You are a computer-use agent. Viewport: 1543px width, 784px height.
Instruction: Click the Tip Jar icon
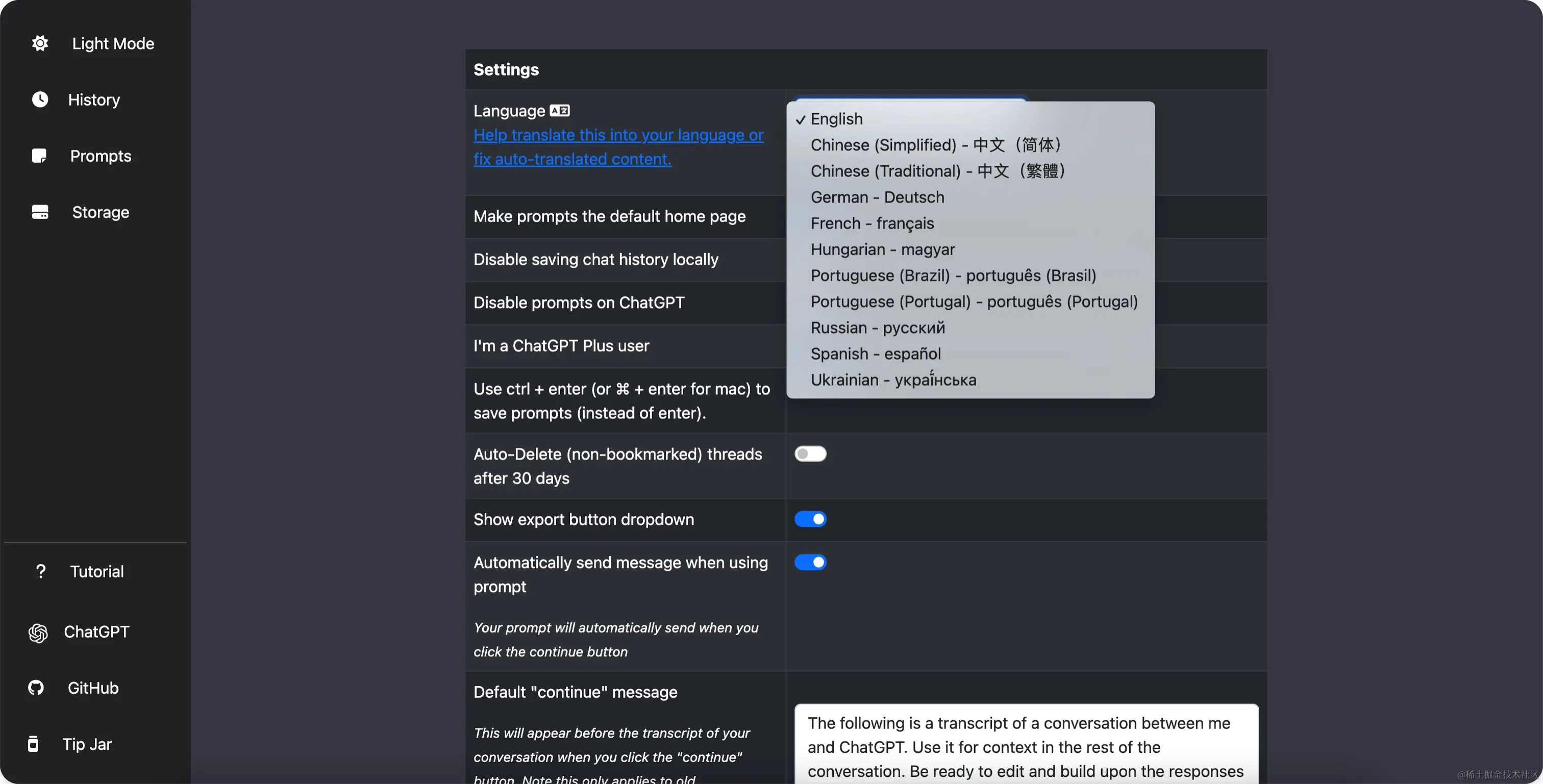point(34,744)
